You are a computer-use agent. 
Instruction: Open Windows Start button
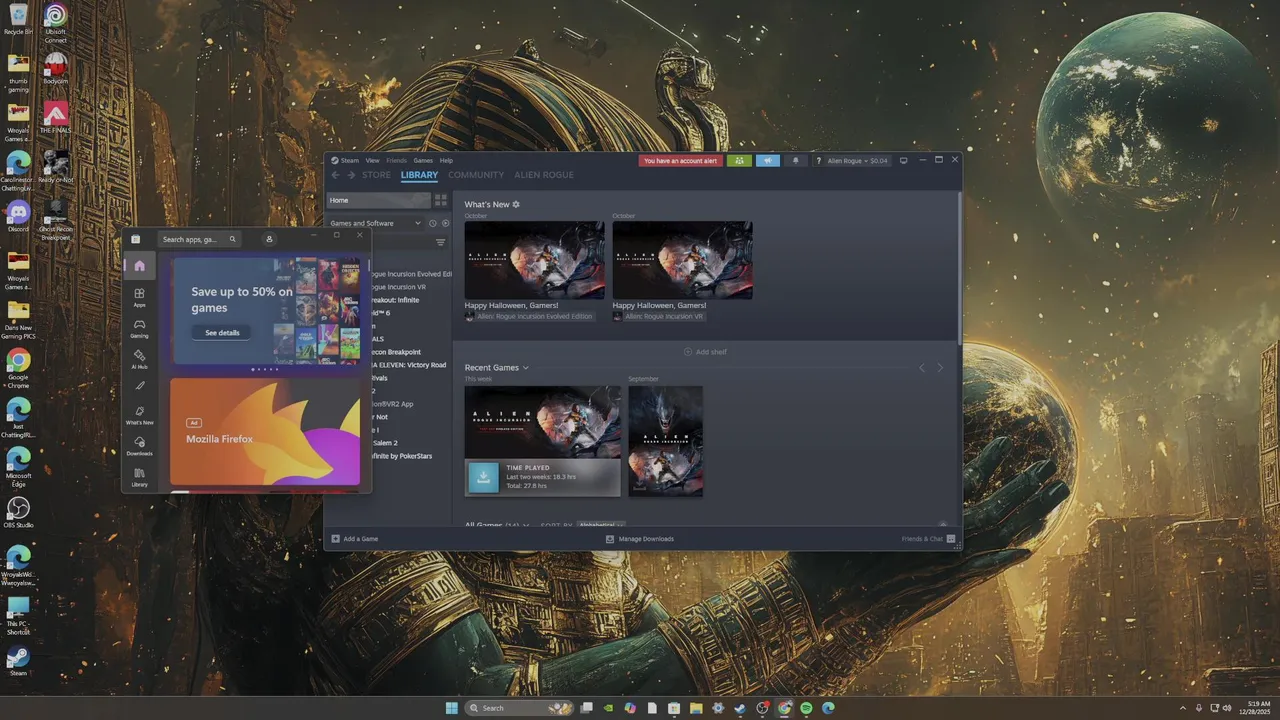tap(451, 708)
